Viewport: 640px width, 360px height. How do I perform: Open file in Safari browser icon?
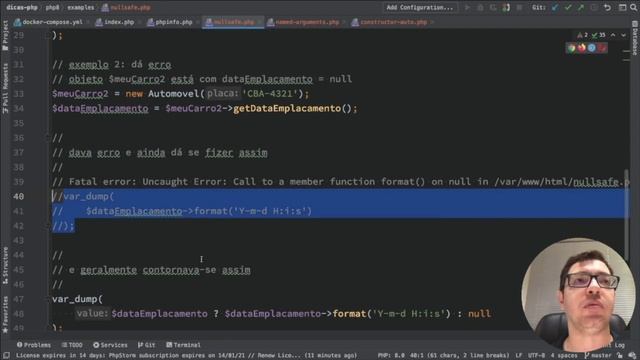point(592,48)
